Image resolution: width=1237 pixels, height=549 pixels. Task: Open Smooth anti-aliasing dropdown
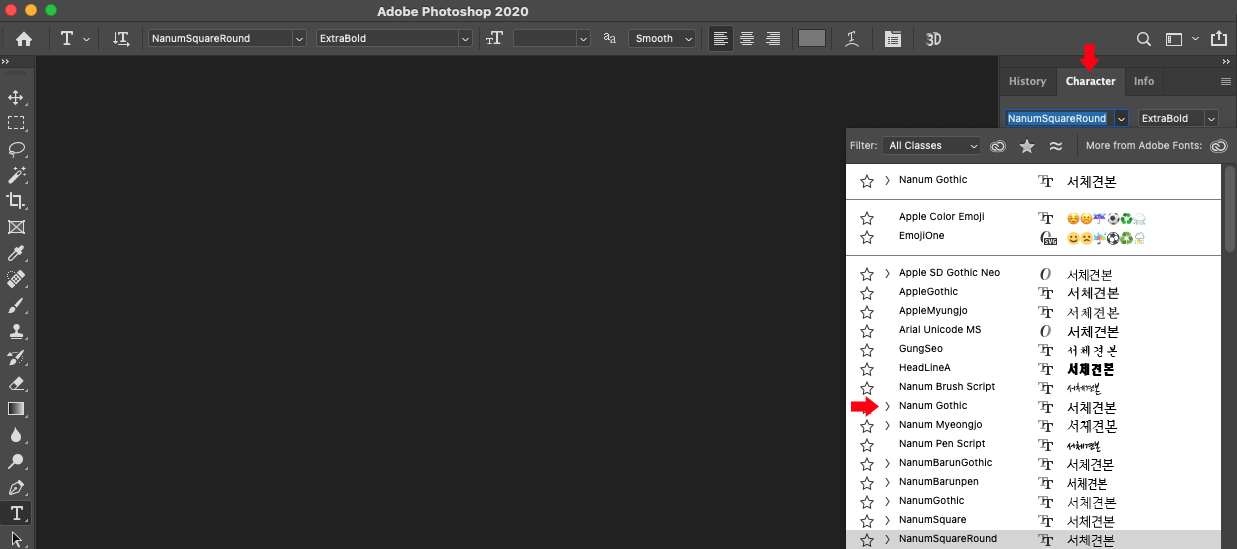point(662,39)
